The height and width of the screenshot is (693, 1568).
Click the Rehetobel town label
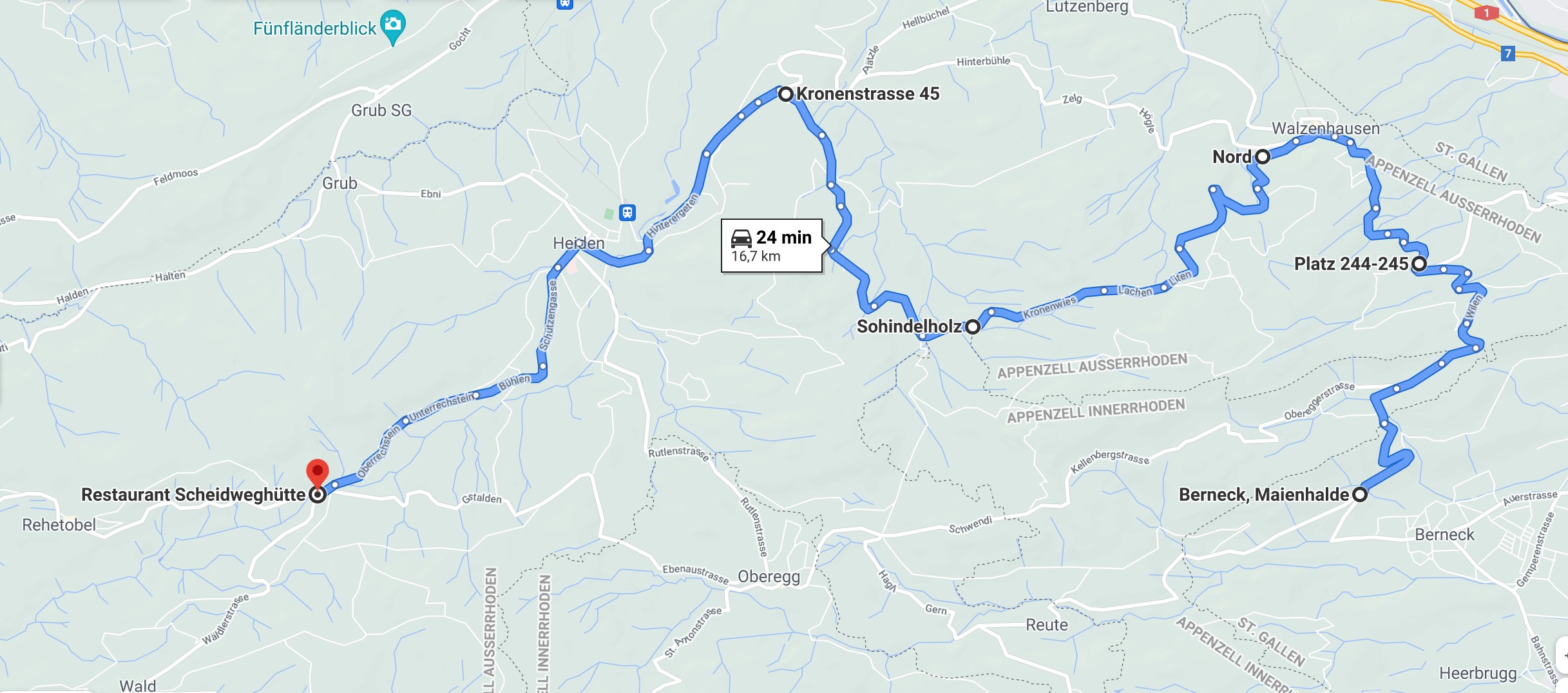click(59, 525)
